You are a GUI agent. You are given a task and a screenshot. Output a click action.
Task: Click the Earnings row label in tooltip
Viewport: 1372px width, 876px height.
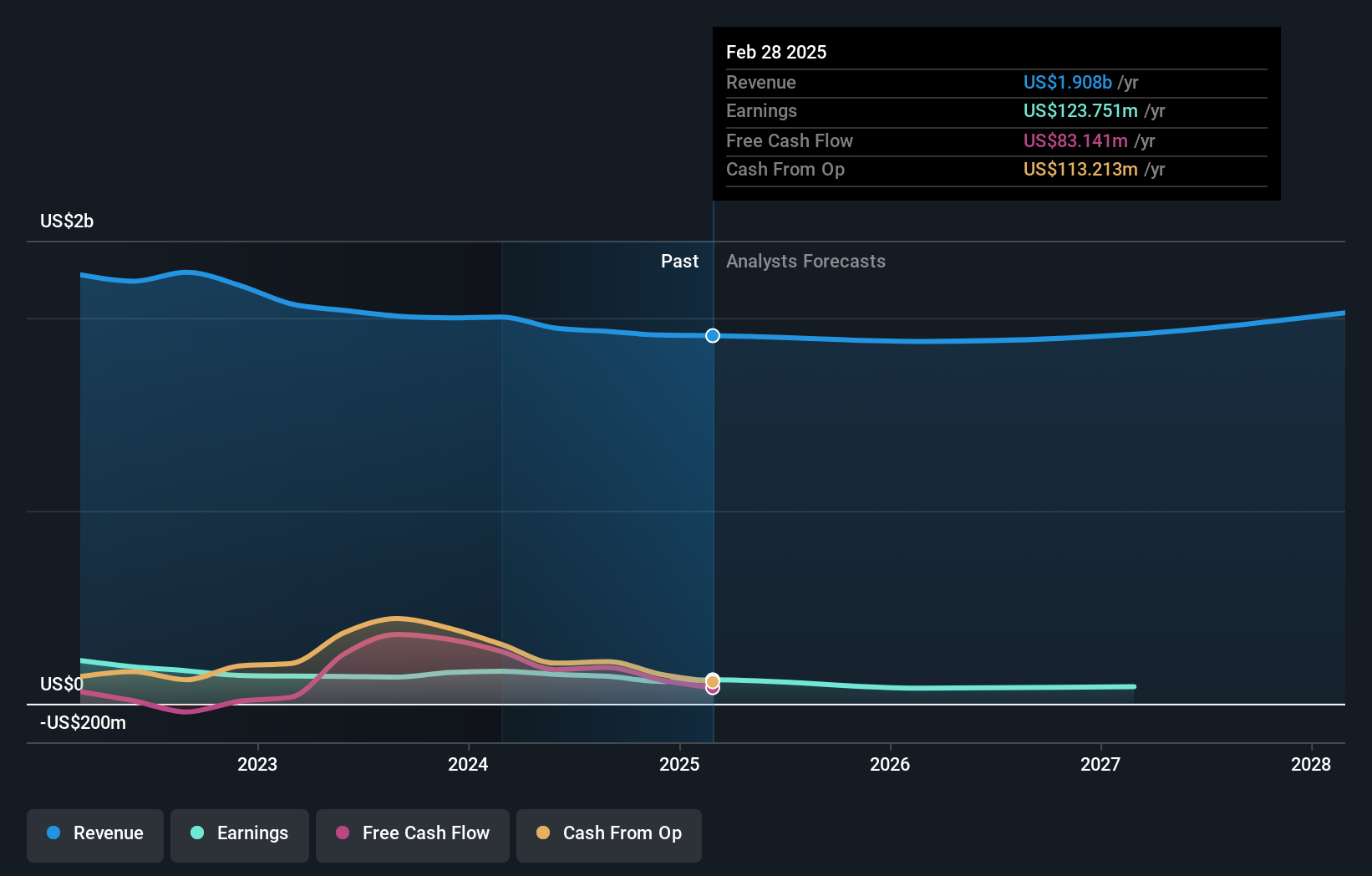click(x=762, y=110)
